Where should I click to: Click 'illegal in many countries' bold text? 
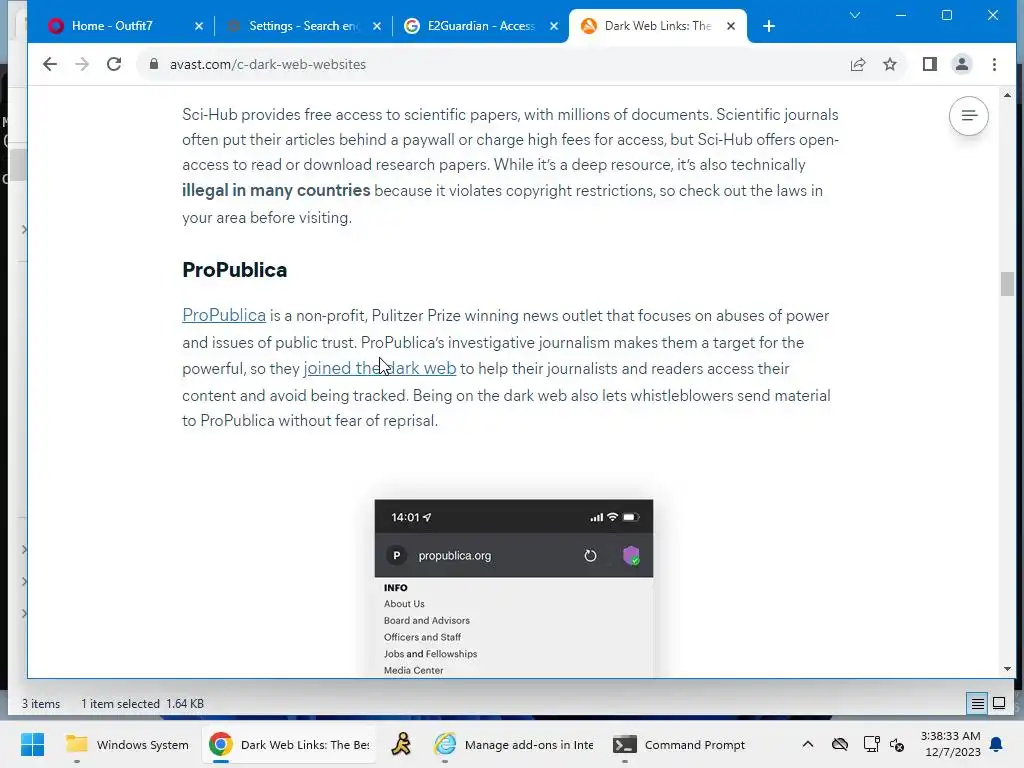[x=276, y=190]
